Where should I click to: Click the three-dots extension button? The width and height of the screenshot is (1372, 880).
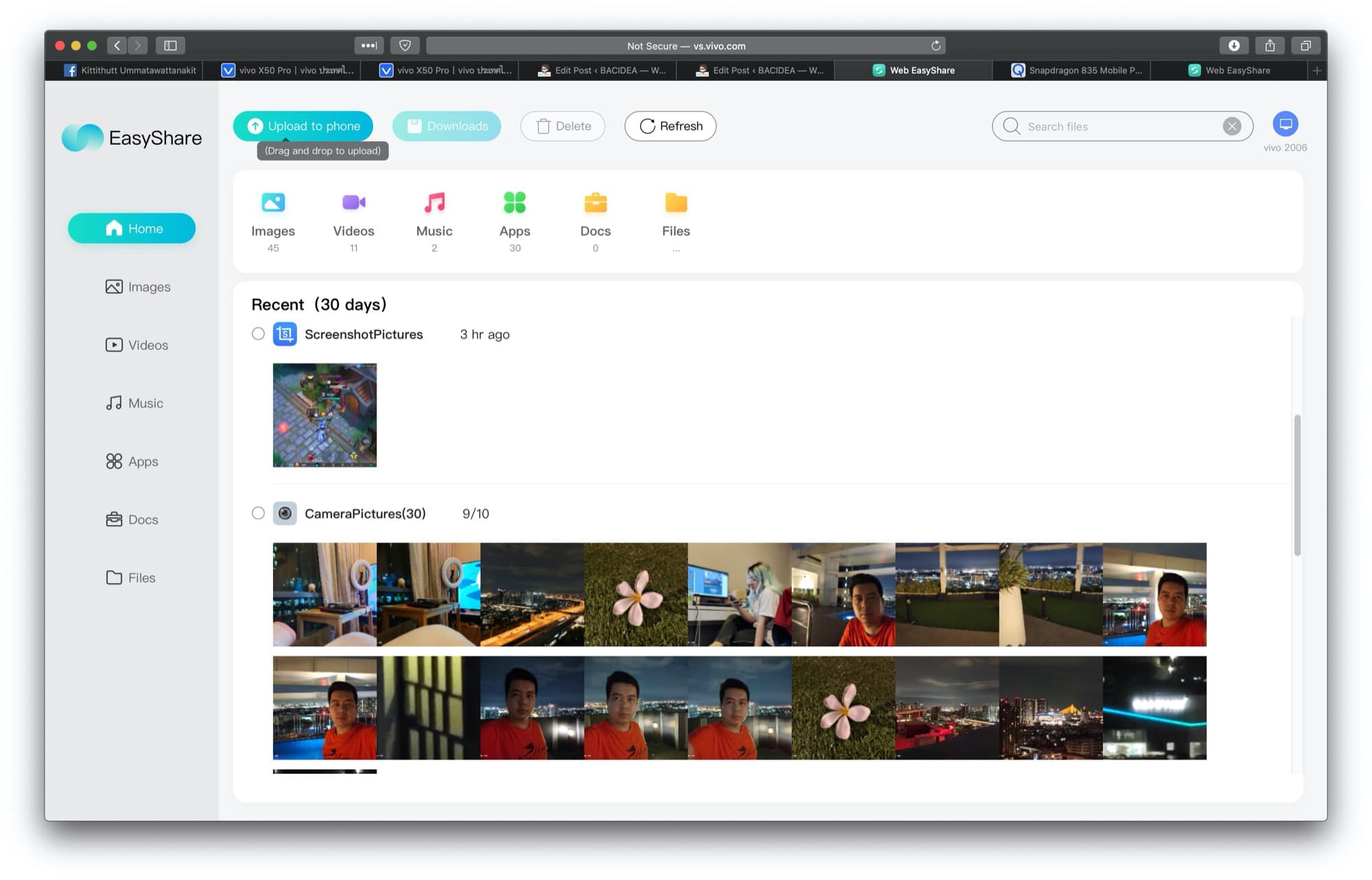click(369, 45)
